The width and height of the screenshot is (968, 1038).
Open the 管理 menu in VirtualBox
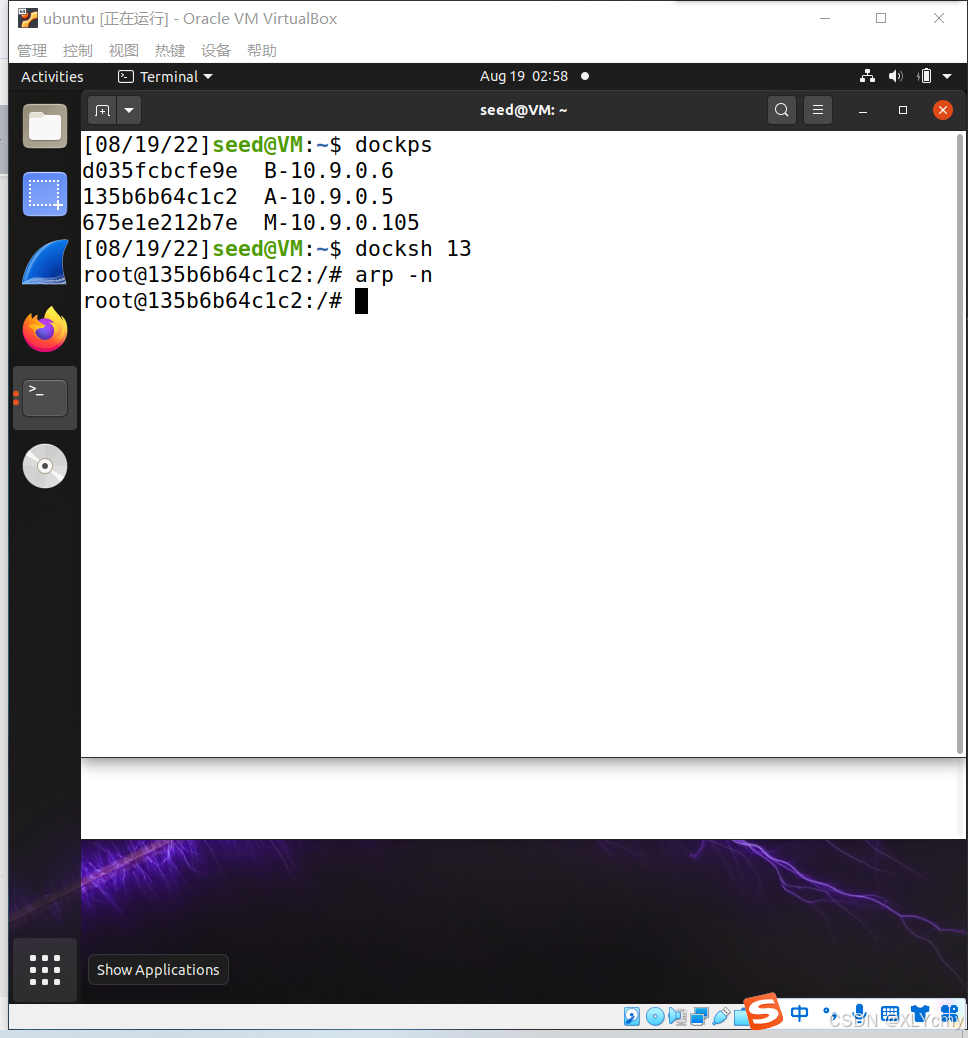tap(32, 50)
